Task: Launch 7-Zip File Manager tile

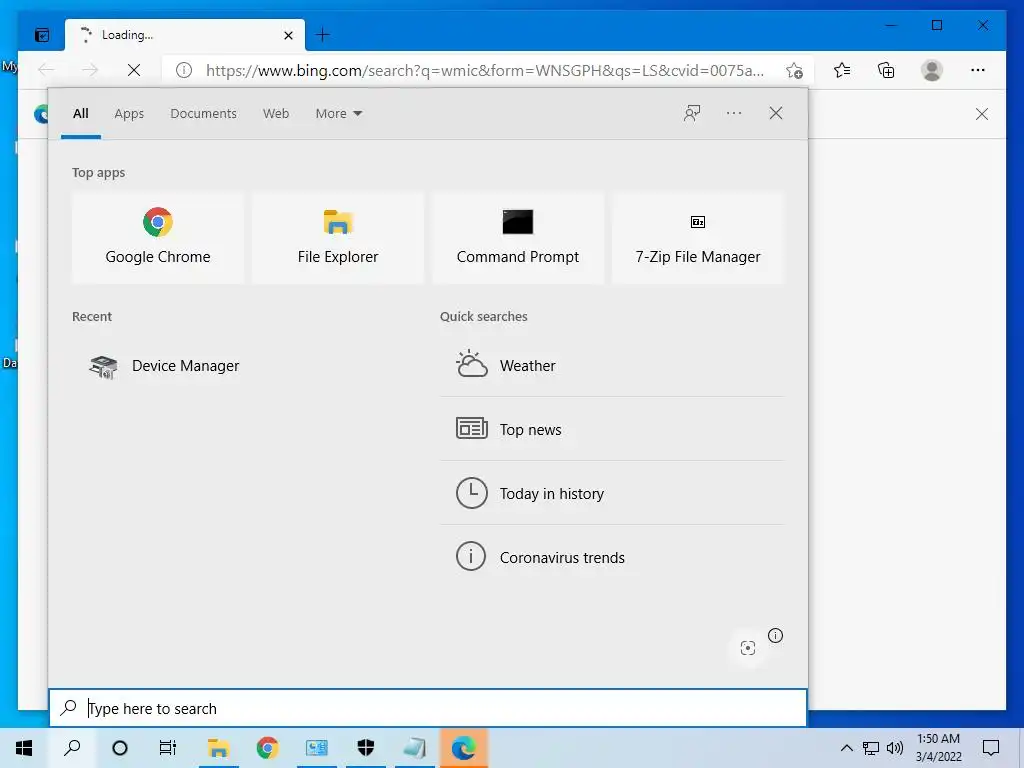Action: pos(697,238)
